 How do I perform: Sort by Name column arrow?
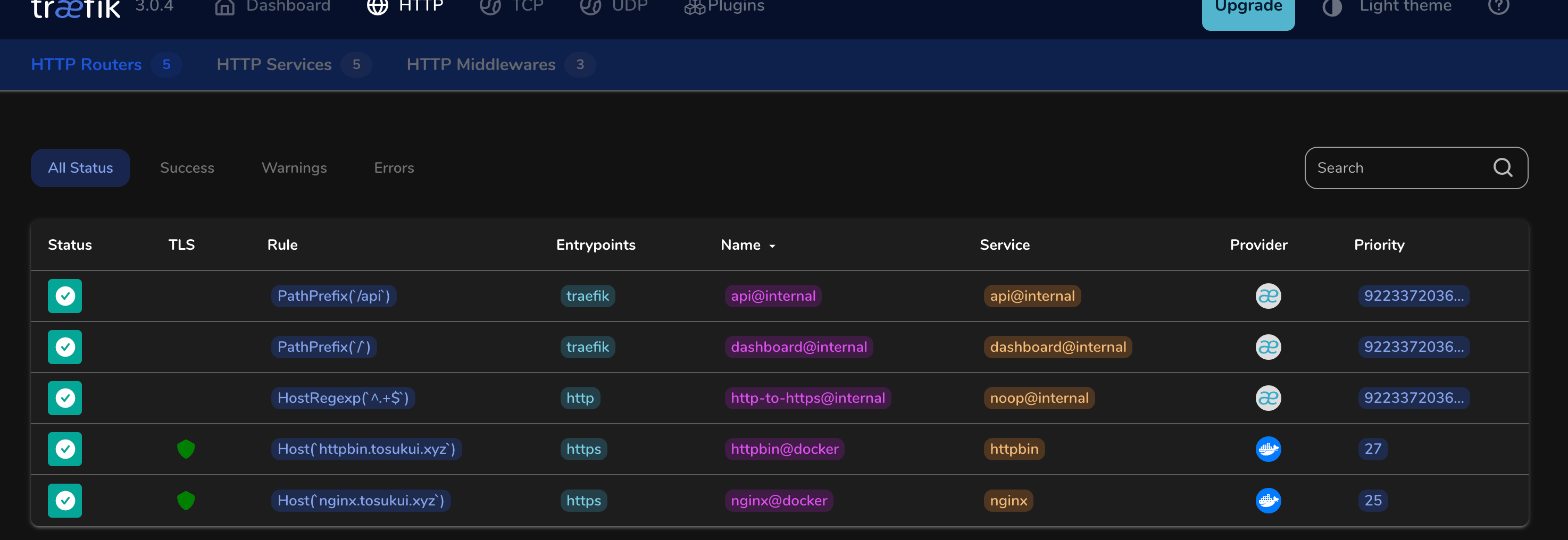click(x=772, y=246)
